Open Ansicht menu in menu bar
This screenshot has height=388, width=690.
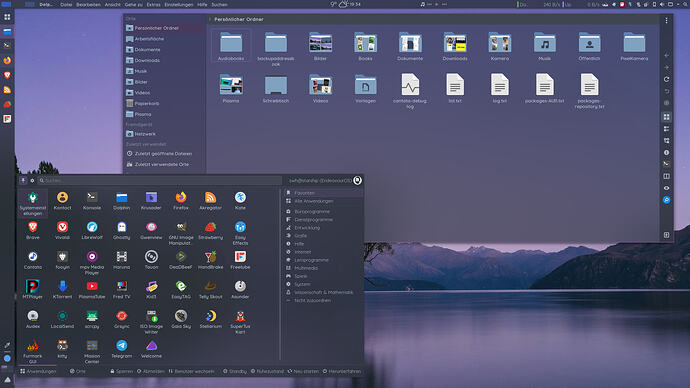(x=113, y=4)
